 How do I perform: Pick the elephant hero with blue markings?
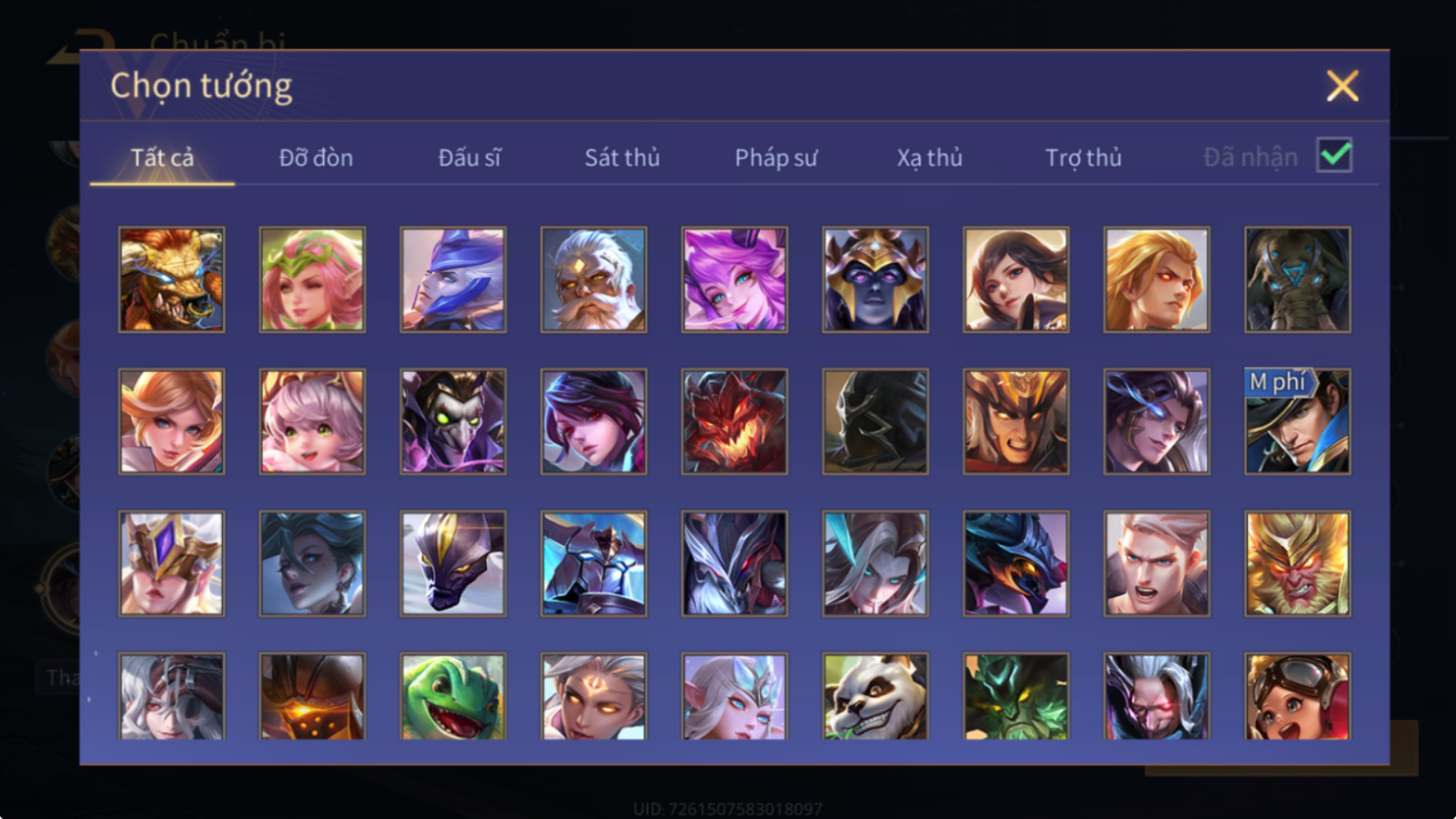[1297, 280]
